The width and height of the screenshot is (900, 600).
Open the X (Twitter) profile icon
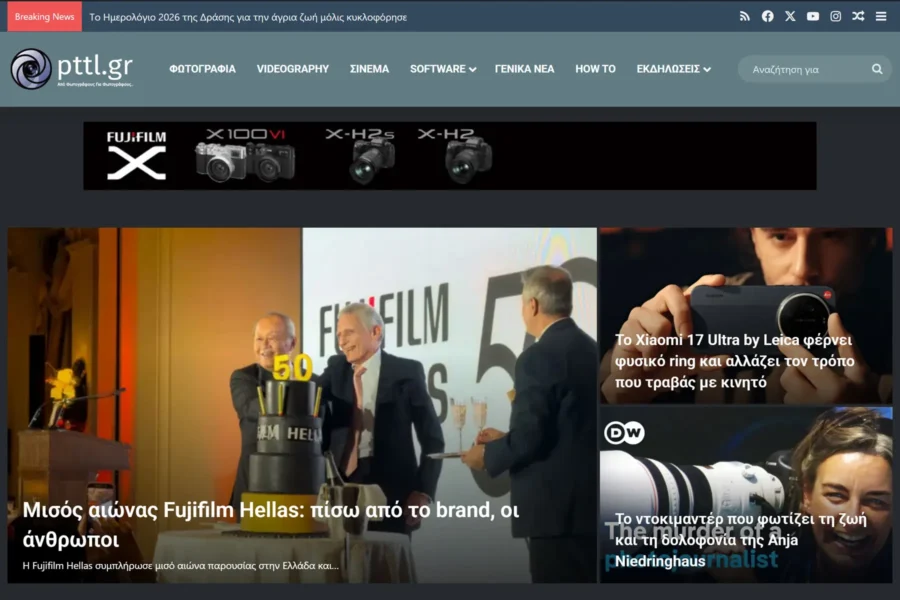790,16
